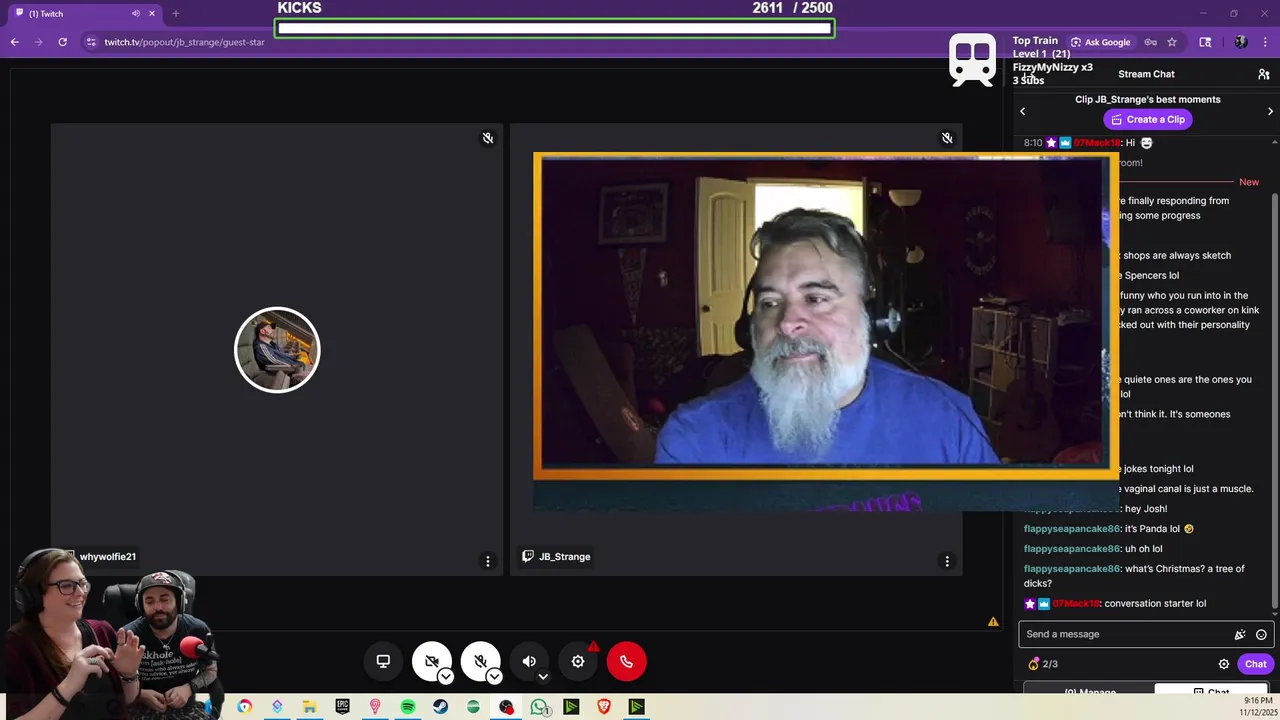The height and width of the screenshot is (720, 1280).
Task: Toggle the muted microphone button
Action: [x=480, y=661]
